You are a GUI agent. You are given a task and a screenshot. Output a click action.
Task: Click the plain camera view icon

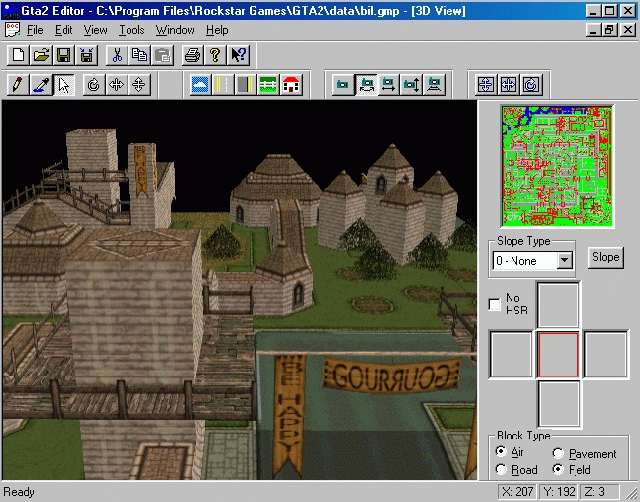(x=342, y=85)
